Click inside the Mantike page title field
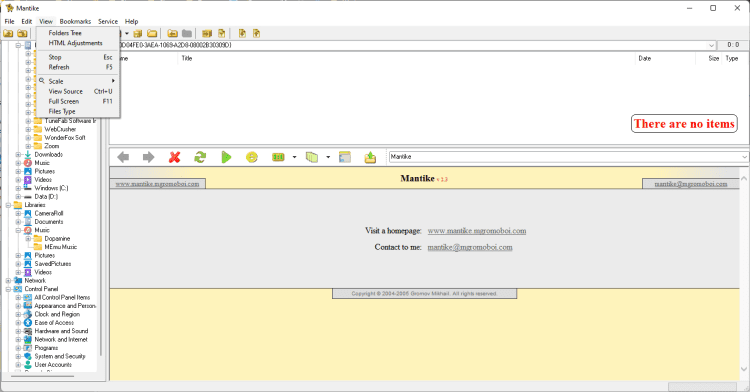The height and width of the screenshot is (392, 750). (x=564, y=157)
